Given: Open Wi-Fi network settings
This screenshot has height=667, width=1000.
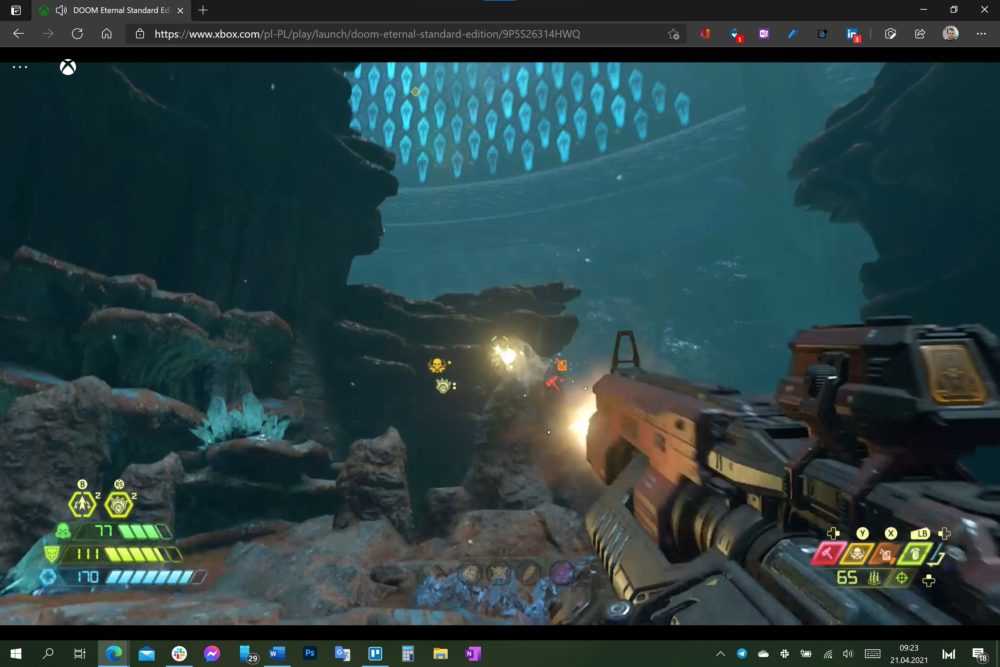Looking at the screenshot, I should pos(828,654).
